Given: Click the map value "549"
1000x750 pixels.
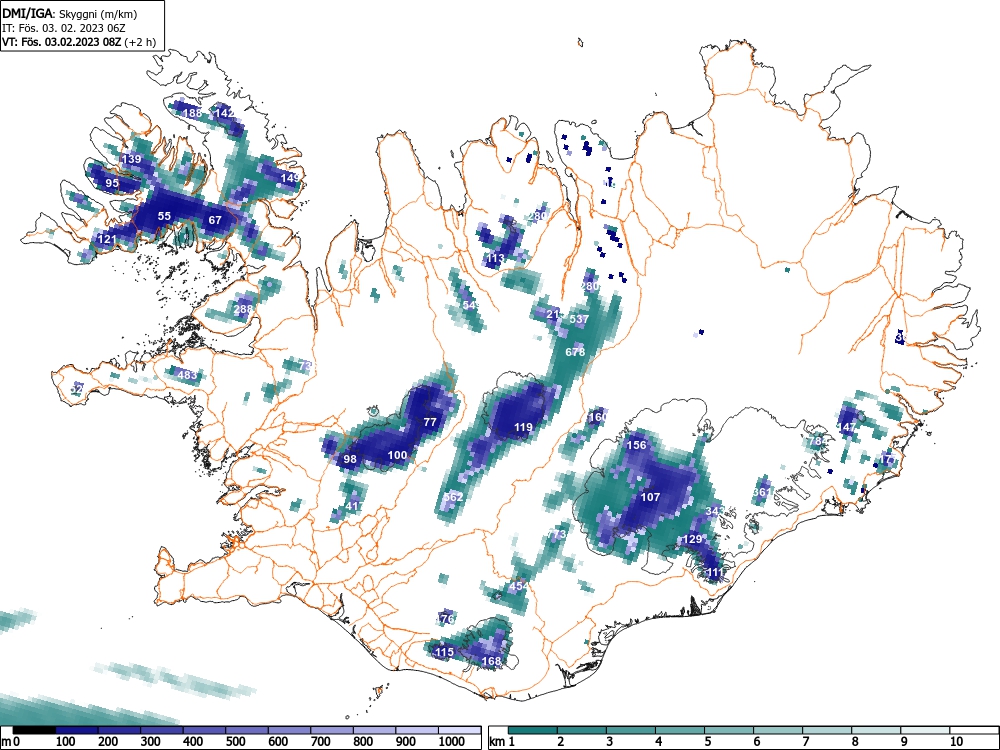Looking at the screenshot, I should tap(472, 305).
